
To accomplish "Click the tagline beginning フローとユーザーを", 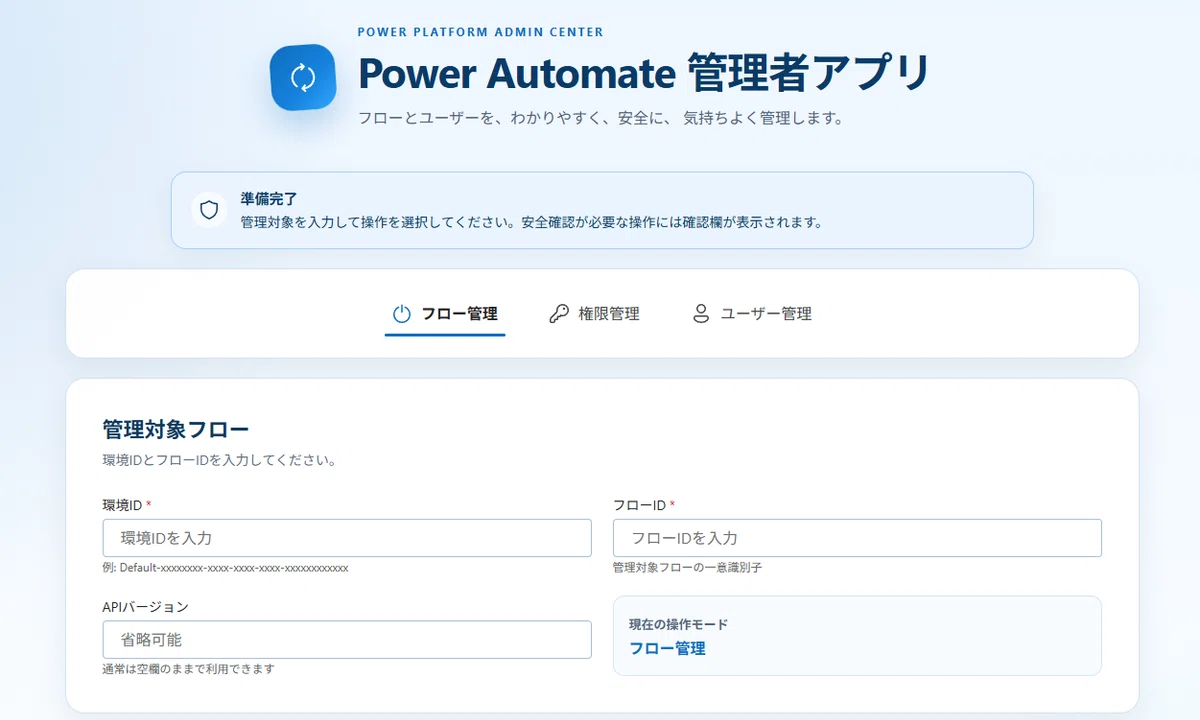I will (601, 118).
